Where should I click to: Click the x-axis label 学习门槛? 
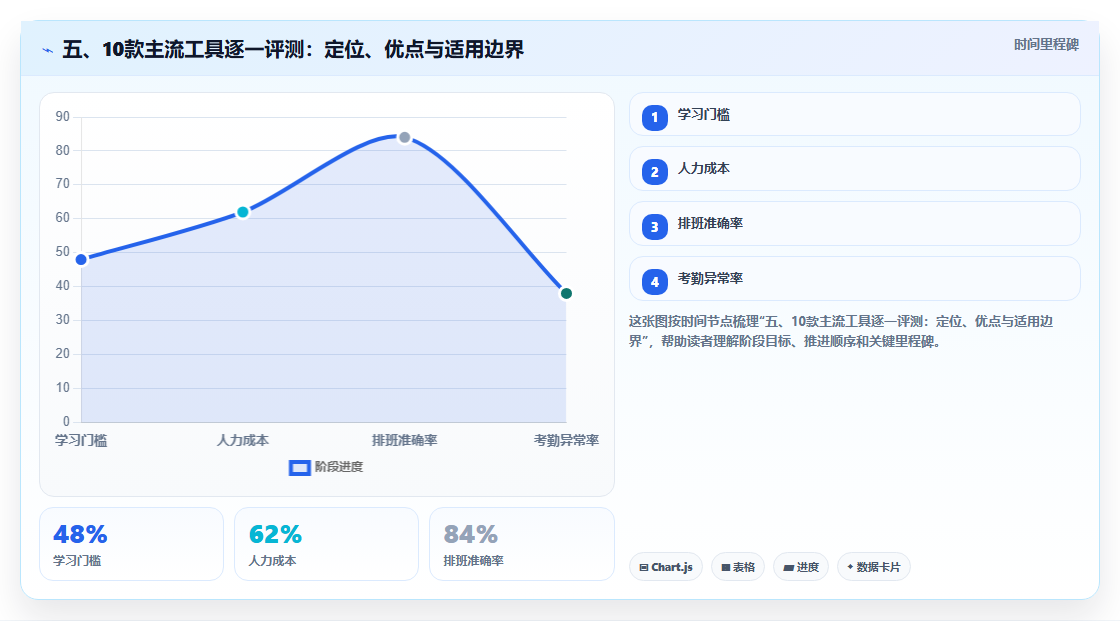click(81, 440)
